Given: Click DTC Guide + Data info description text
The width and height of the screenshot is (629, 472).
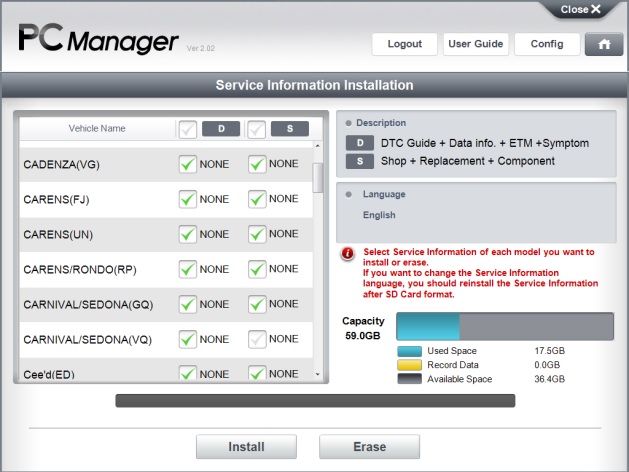Looking at the screenshot, I should [x=485, y=143].
